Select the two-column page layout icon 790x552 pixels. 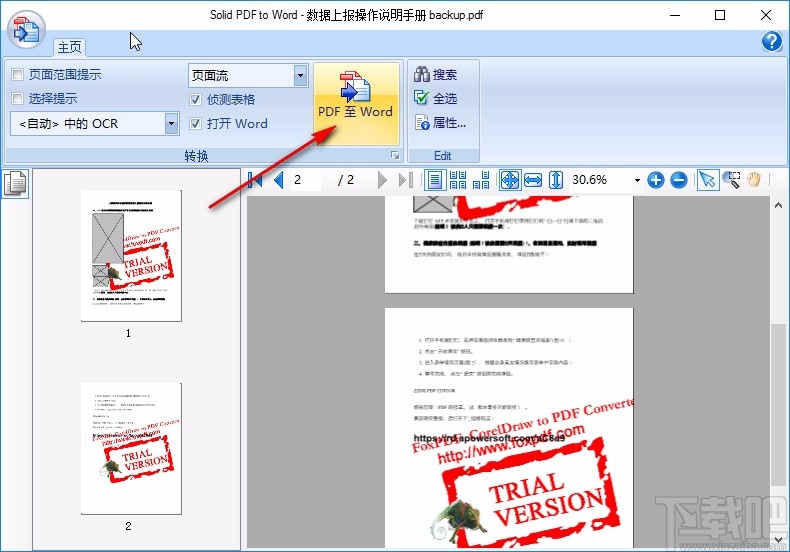point(457,180)
